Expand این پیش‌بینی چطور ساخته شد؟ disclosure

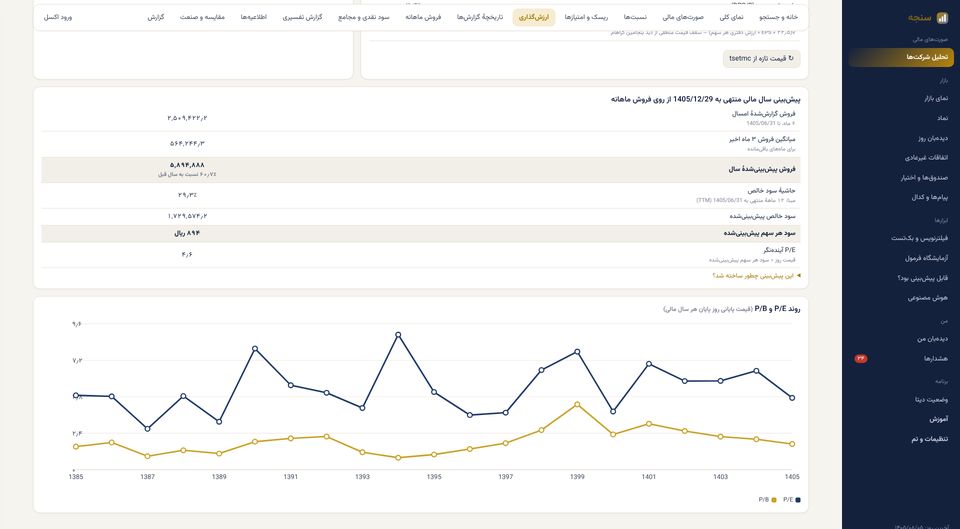click(x=756, y=276)
